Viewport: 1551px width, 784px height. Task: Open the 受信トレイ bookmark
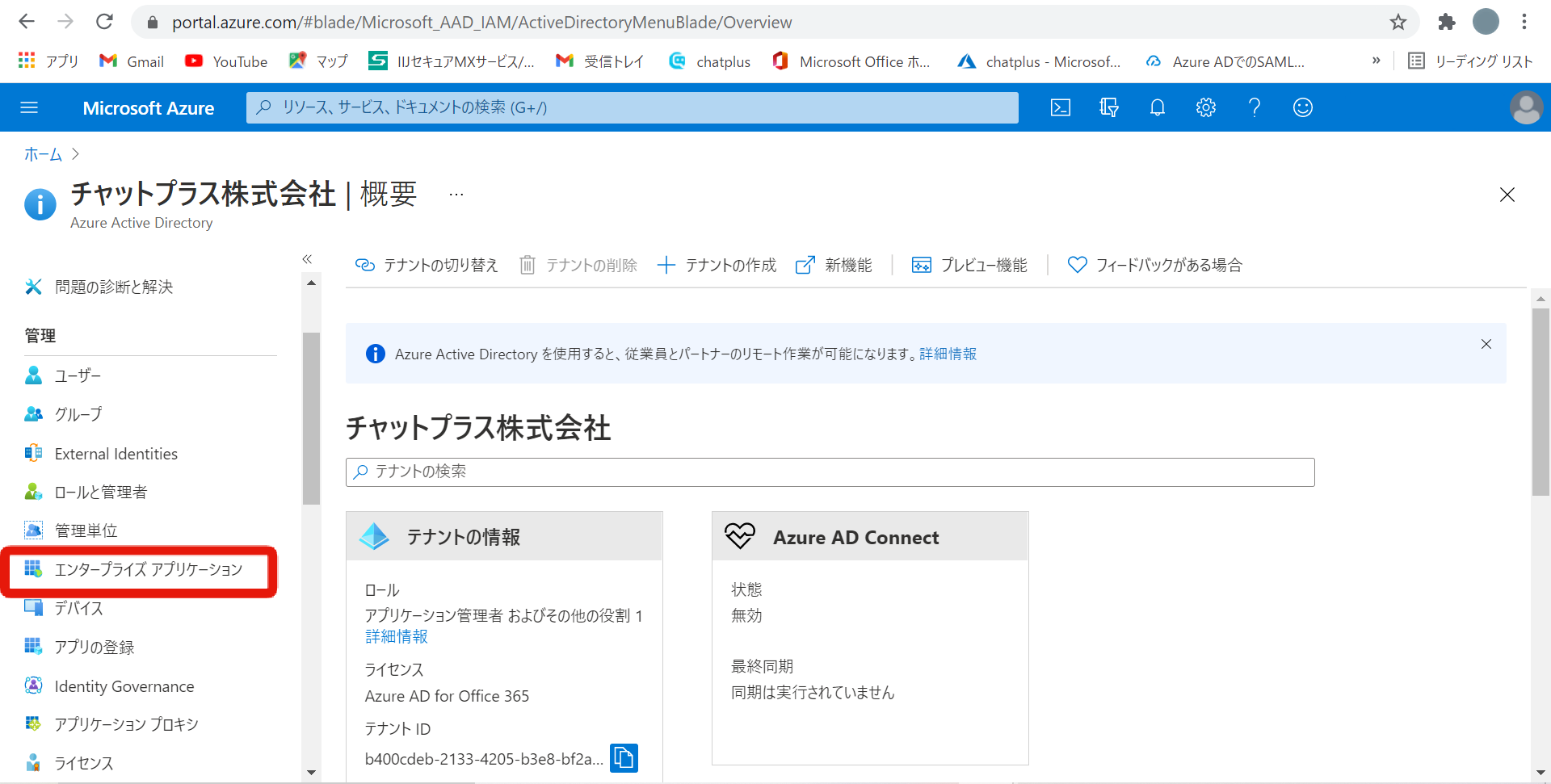[x=599, y=61]
